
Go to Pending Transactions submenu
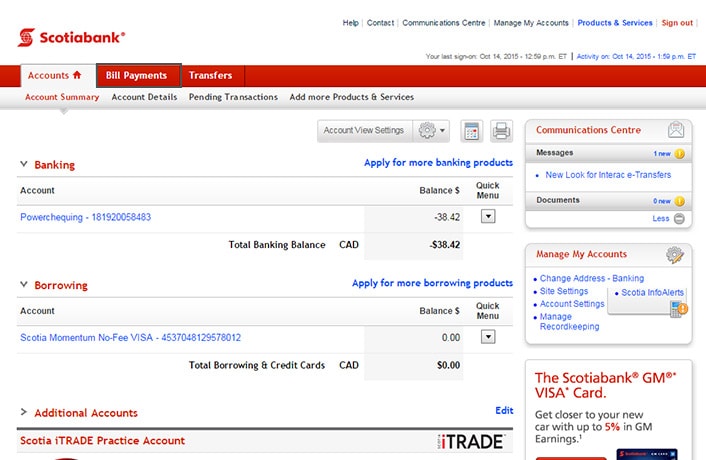233,97
